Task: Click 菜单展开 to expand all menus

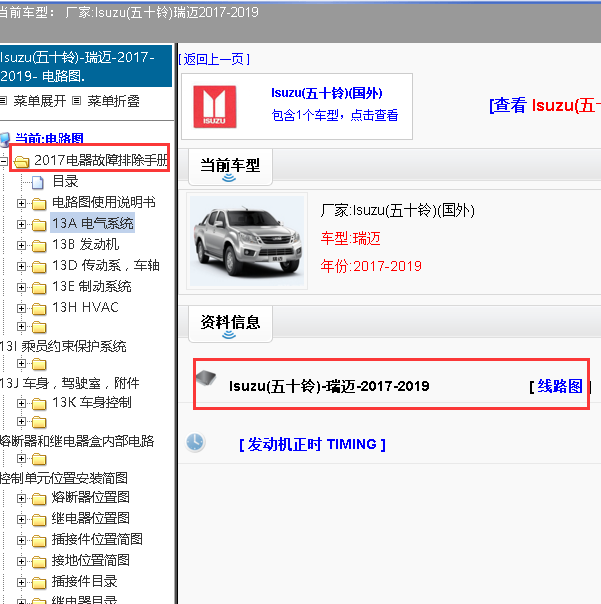Action: coord(39,101)
